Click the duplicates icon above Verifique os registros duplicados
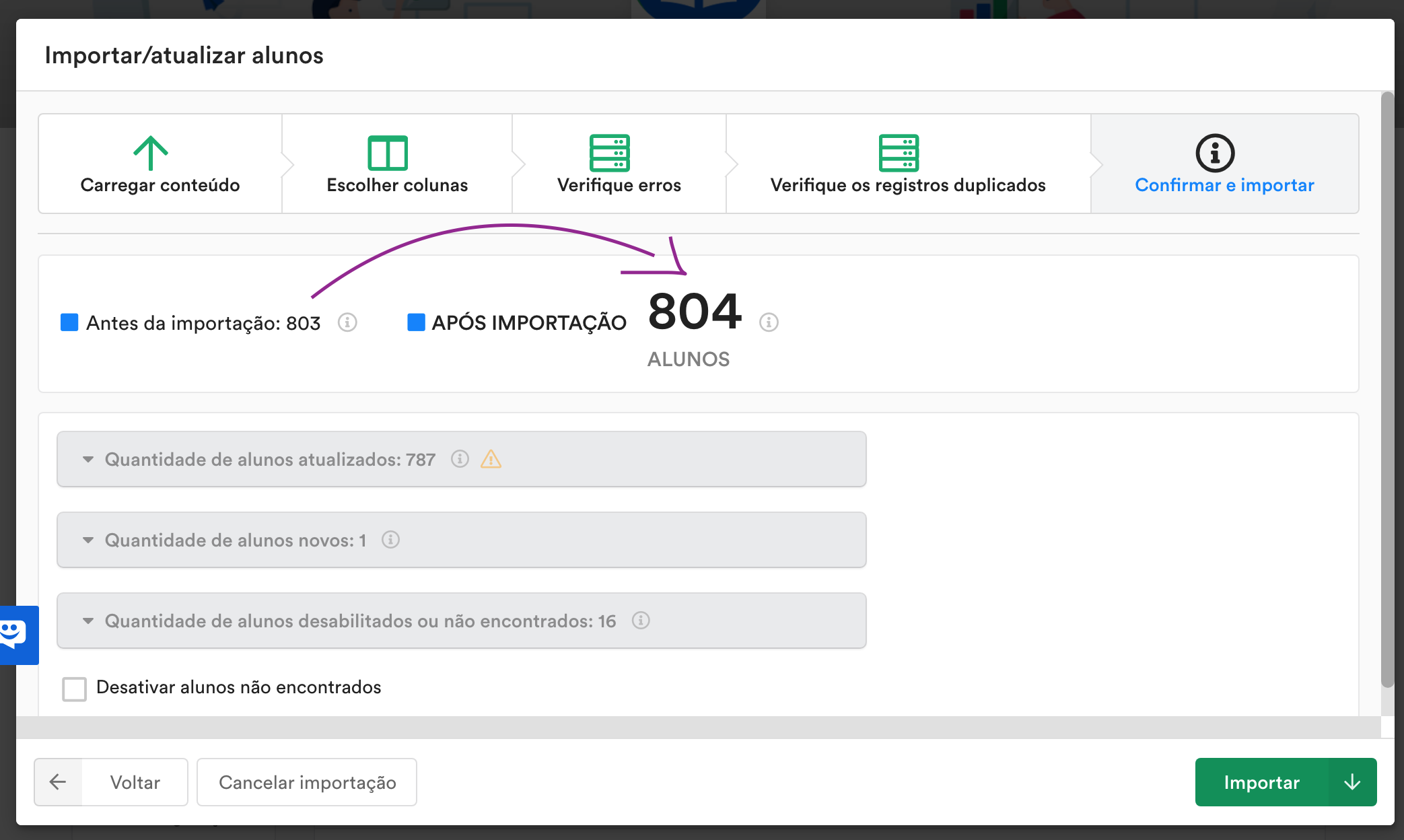Image resolution: width=1404 pixels, height=840 pixels. pos(899,154)
